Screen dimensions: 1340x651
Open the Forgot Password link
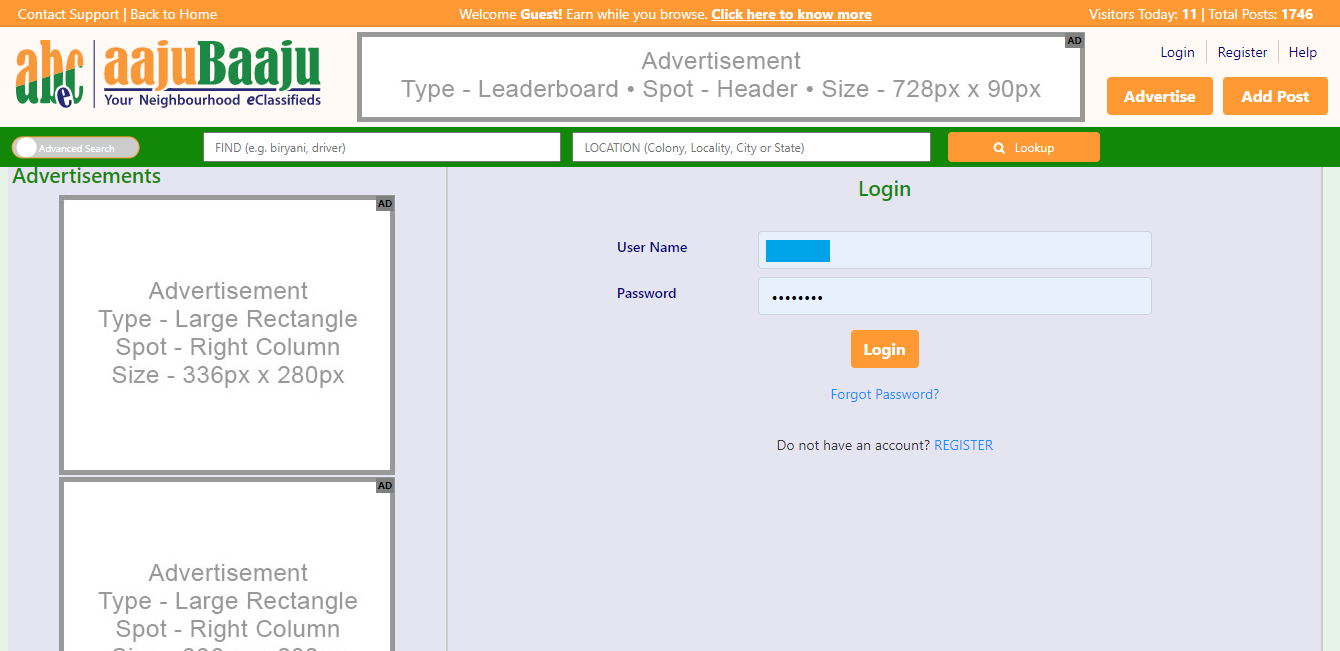pyautogui.click(x=884, y=394)
